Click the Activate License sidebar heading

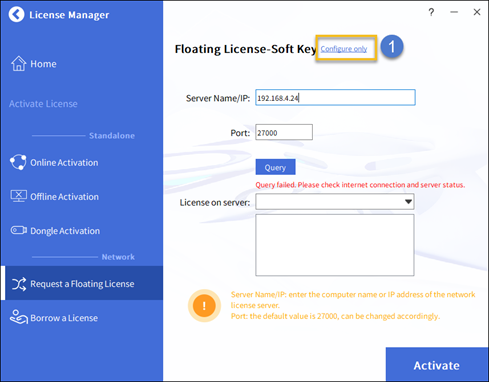(x=43, y=104)
